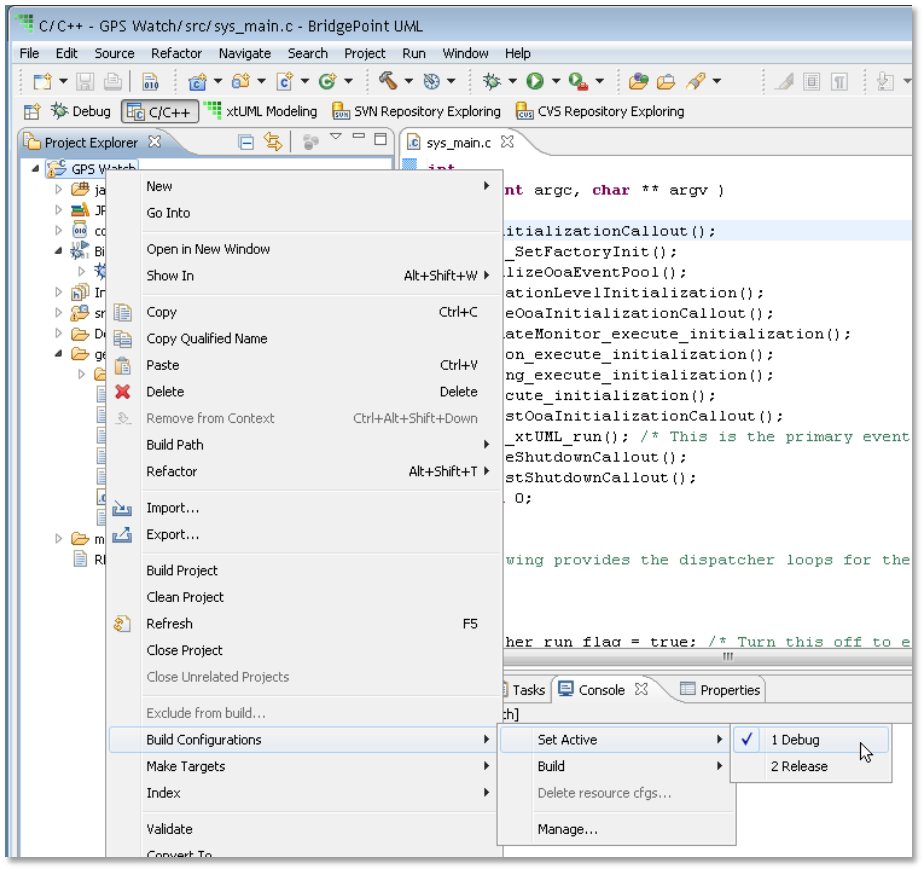Switch to the xtUML Modeling perspective
The width and height of the screenshot is (924, 870).
(260, 111)
